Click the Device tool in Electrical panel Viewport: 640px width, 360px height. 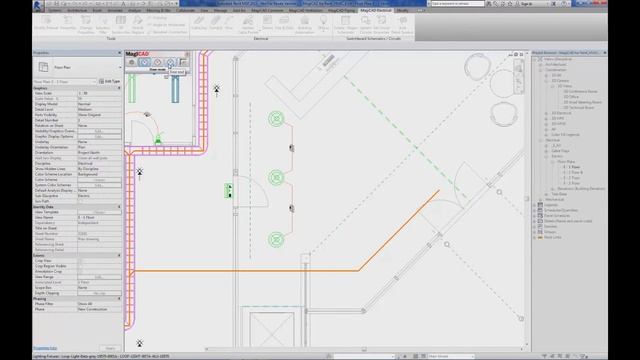(267, 23)
